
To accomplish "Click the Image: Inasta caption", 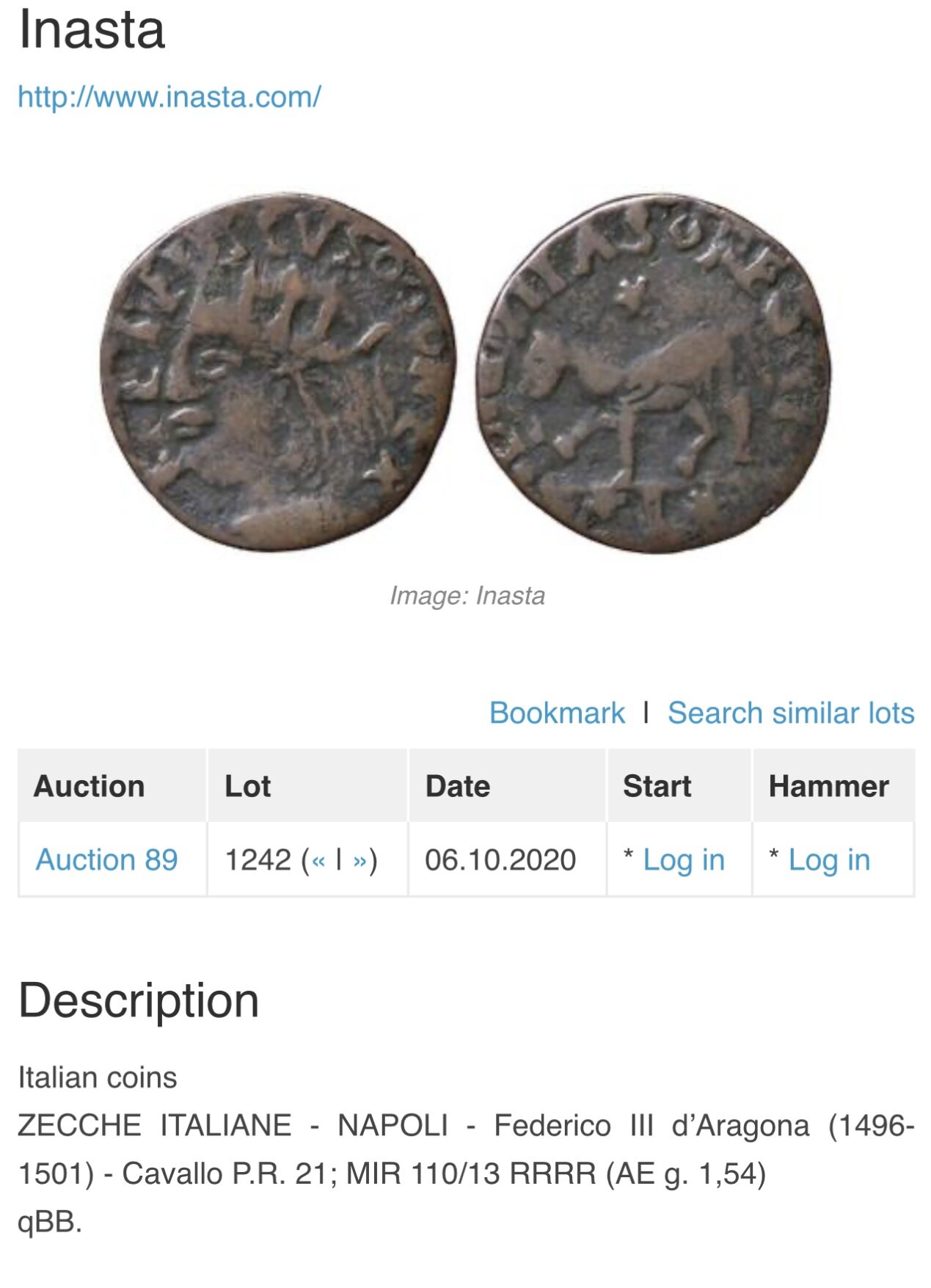I will tap(467, 595).
